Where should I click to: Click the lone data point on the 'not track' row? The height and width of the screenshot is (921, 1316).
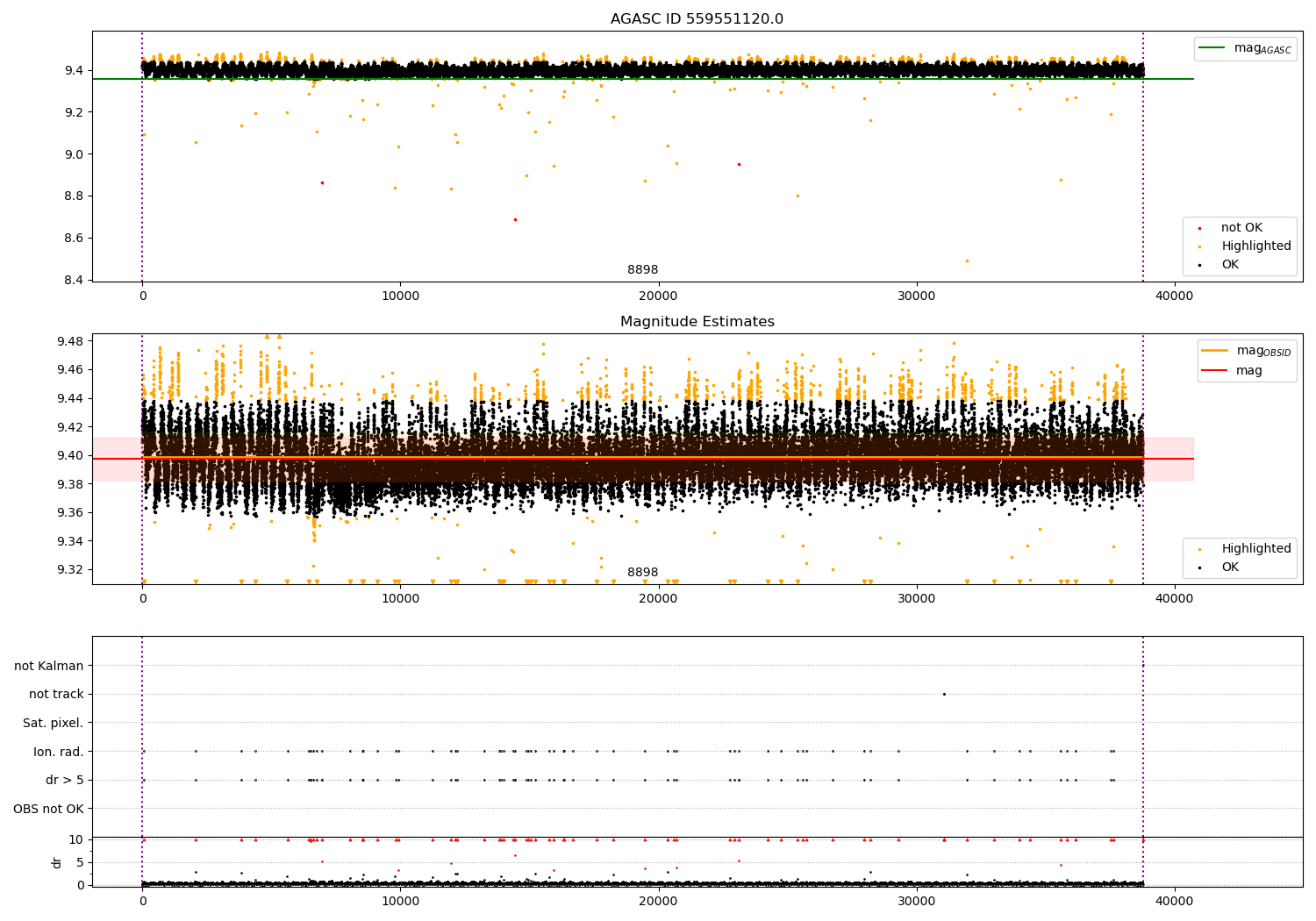[944, 694]
